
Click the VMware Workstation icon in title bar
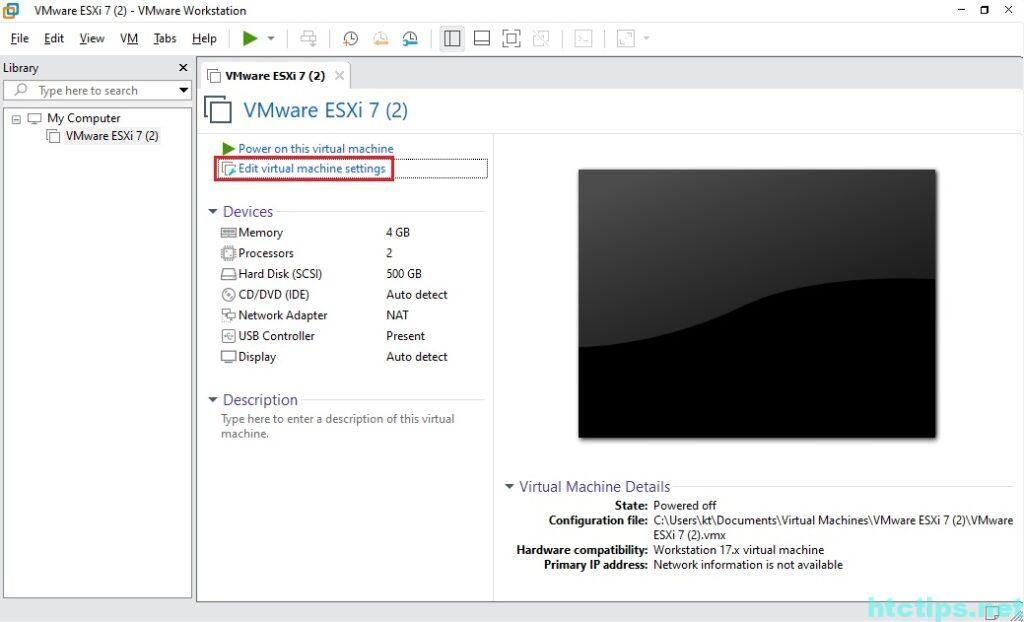tap(11, 10)
